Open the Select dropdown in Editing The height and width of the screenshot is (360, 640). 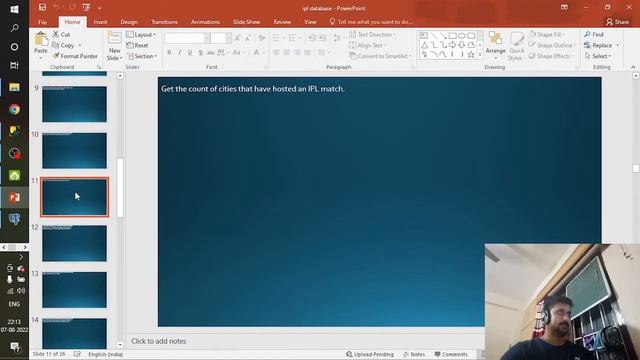tap(598, 56)
